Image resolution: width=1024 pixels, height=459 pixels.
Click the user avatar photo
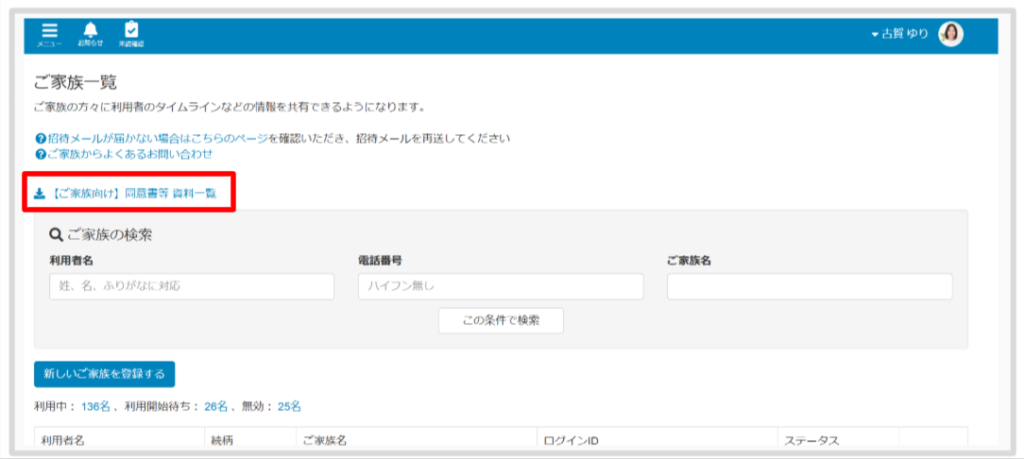(951, 34)
